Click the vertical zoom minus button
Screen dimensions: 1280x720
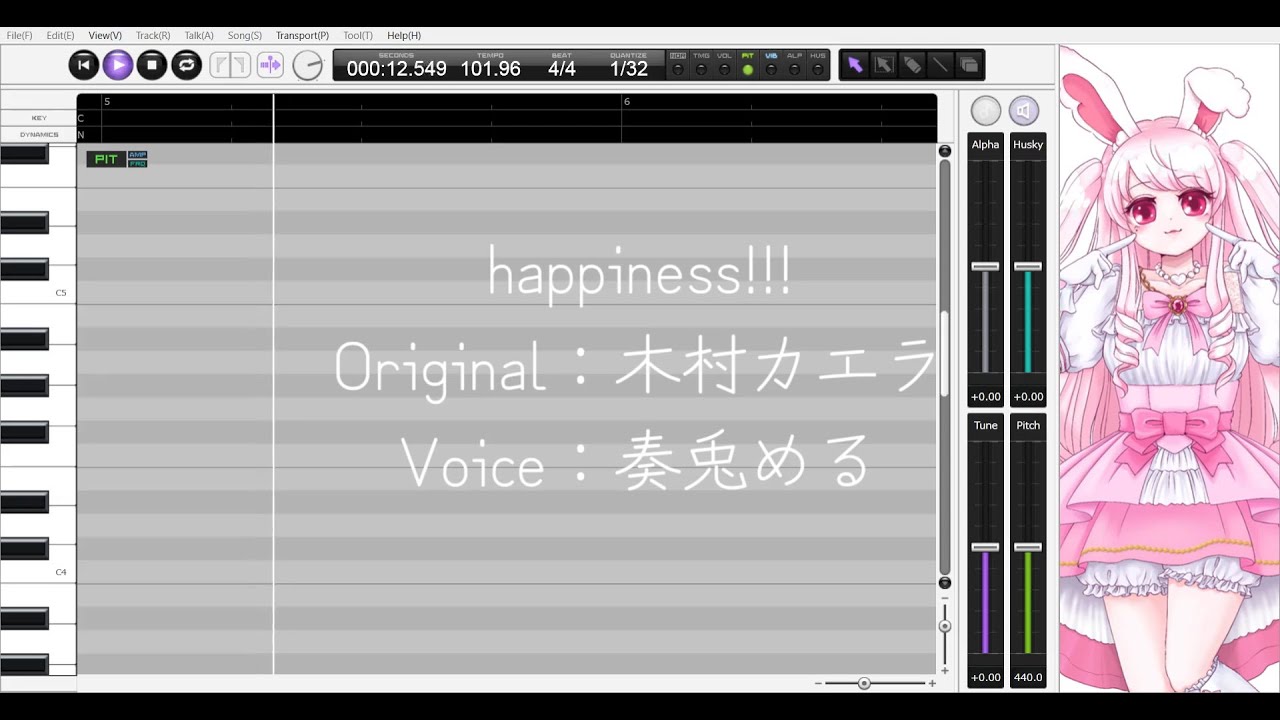click(x=945, y=600)
